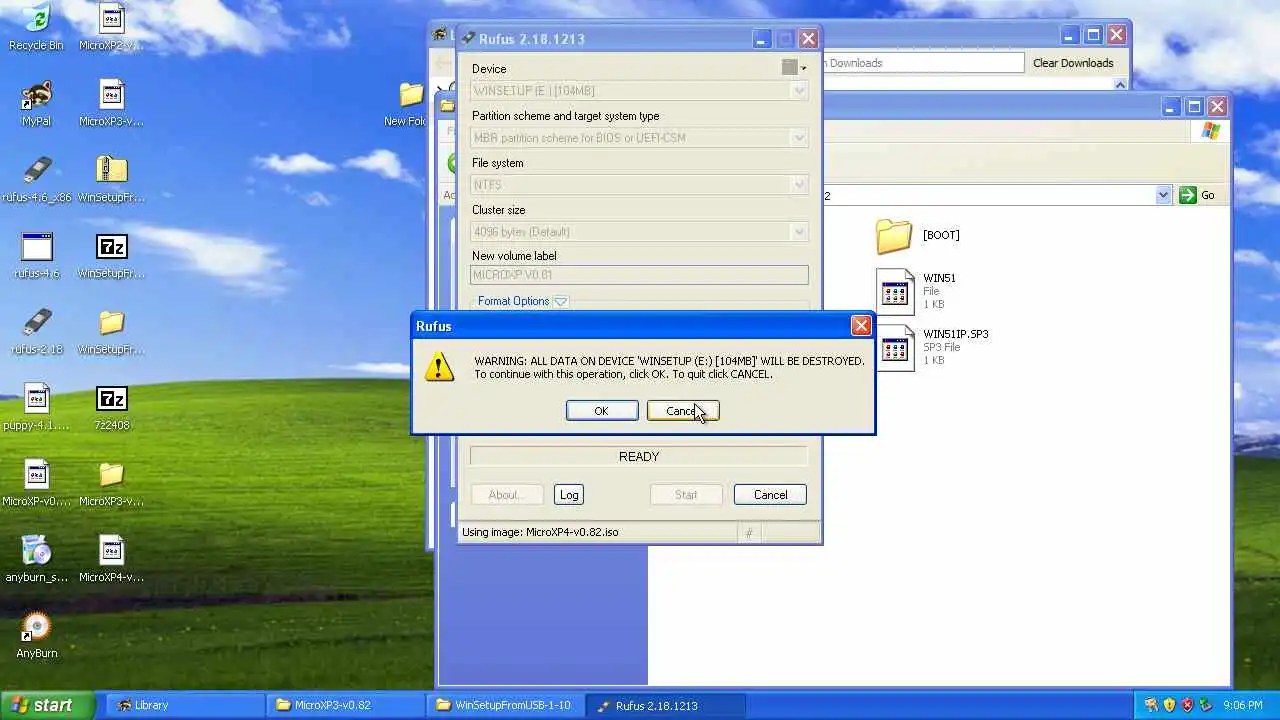Screen dimensions: 1280x720
Task: Select the Recycle Bin desktop icon
Action: pyautogui.click(x=36, y=18)
